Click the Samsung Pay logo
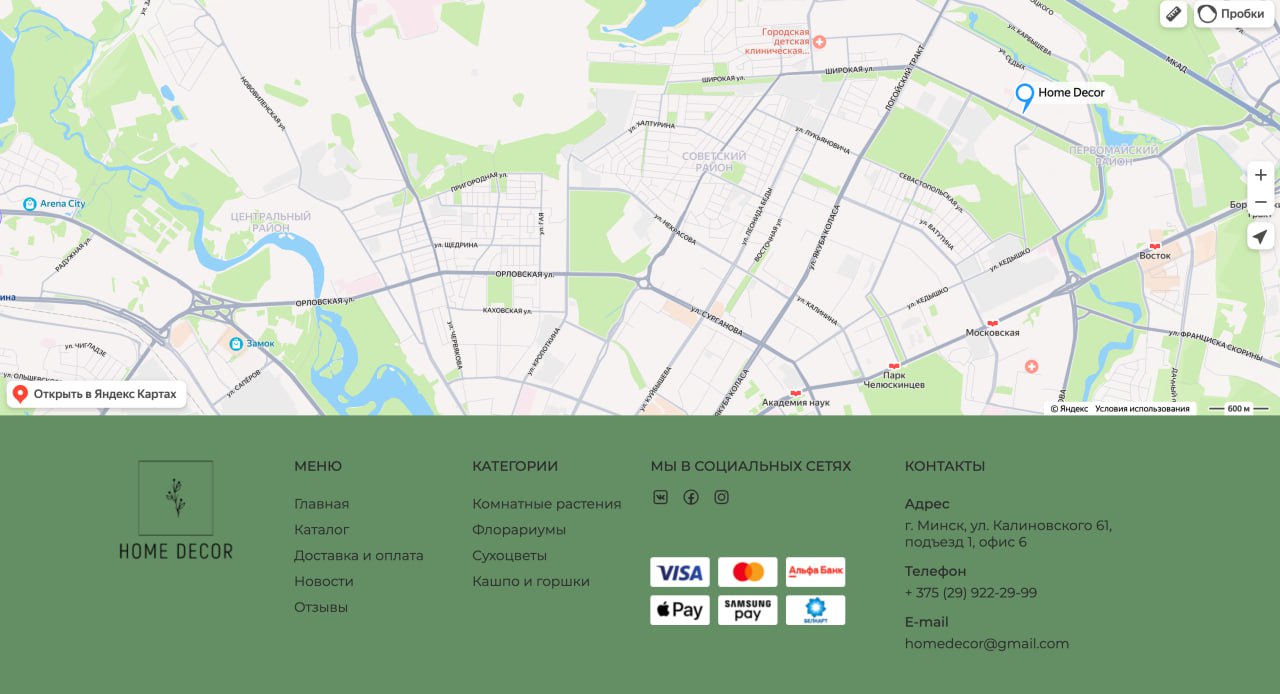This screenshot has height=694, width=1280. (748, 610)
